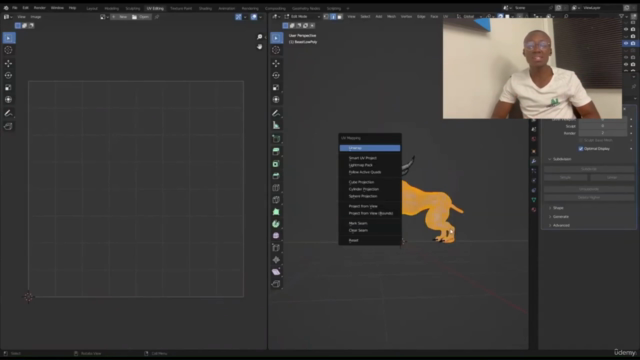Select the Scale tool in 3D viewport
640x360 pixels.
click(x=276, y=87)
